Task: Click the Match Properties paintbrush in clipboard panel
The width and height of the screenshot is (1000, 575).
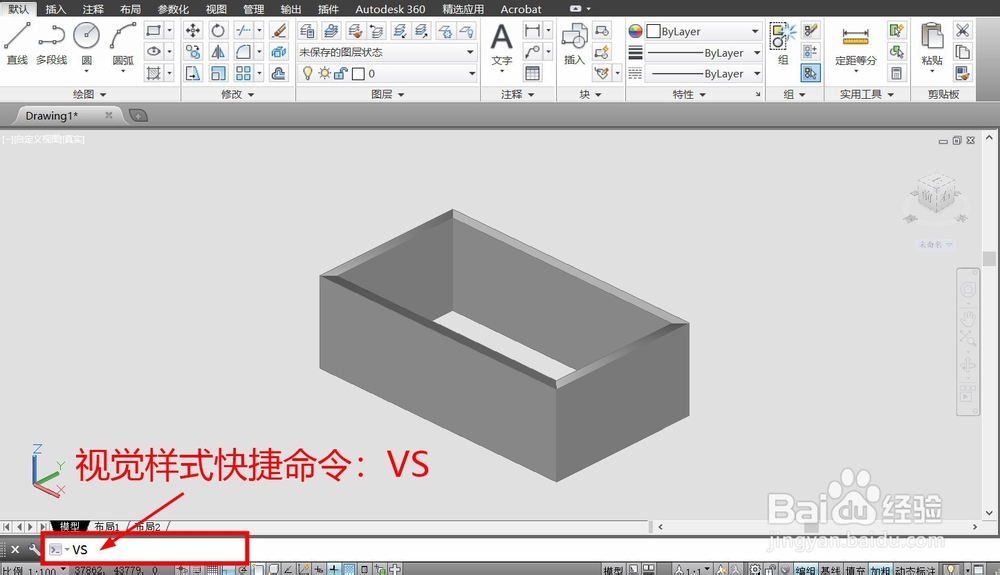Action: [x=962, y=73]
